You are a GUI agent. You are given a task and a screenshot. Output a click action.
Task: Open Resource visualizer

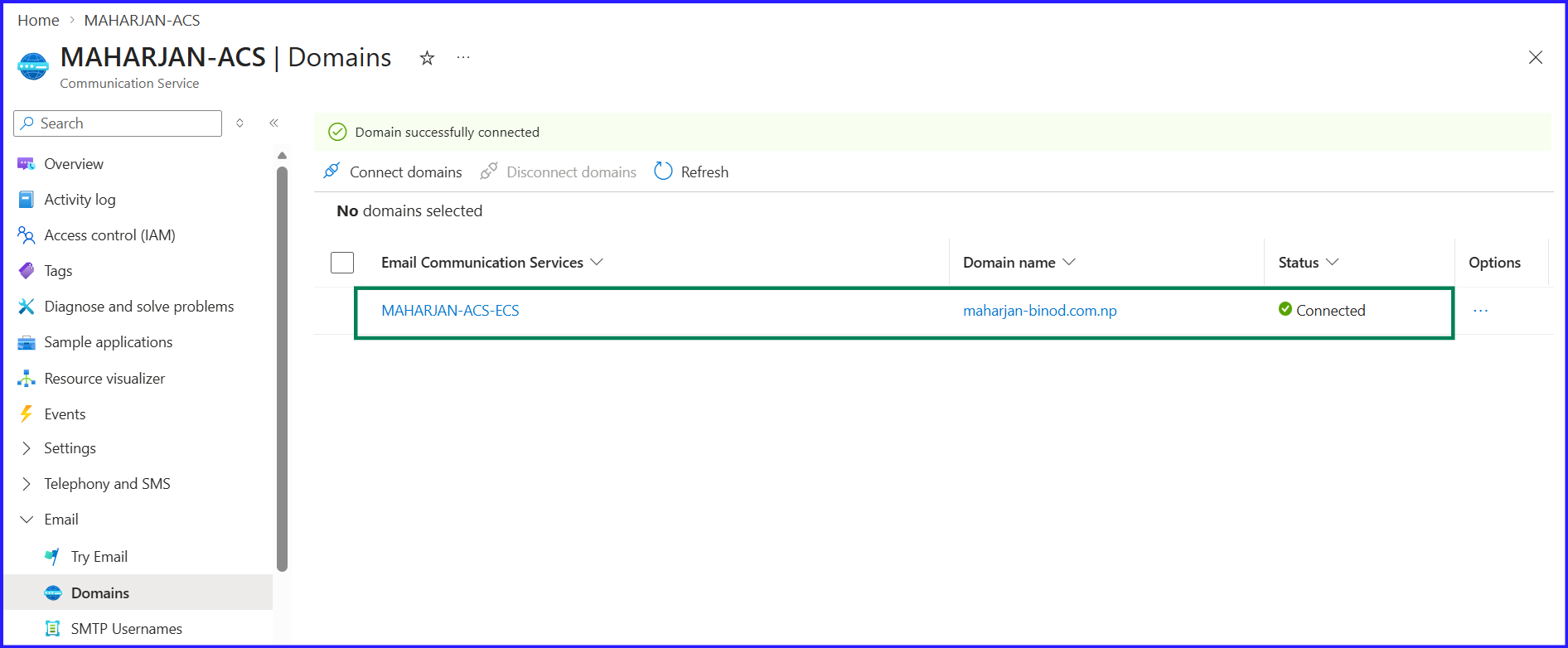click(x=104, y=379)
